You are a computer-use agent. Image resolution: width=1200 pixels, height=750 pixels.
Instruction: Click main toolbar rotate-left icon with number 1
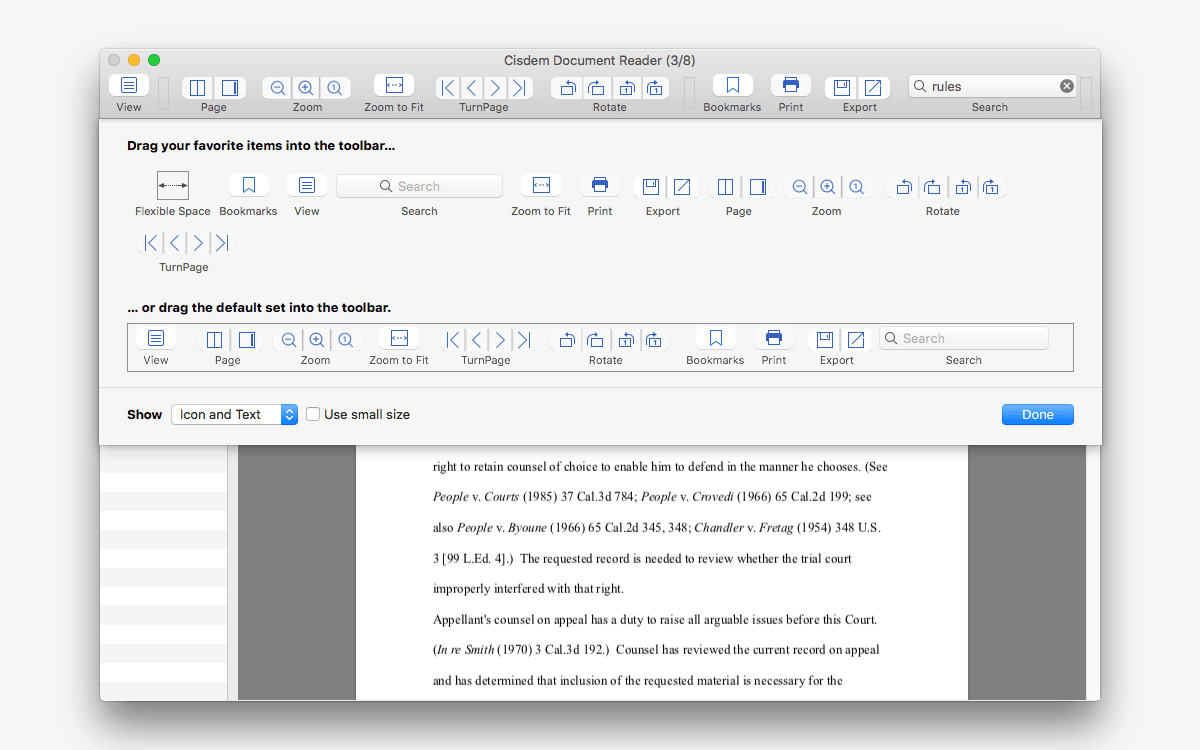click(626, 88)
